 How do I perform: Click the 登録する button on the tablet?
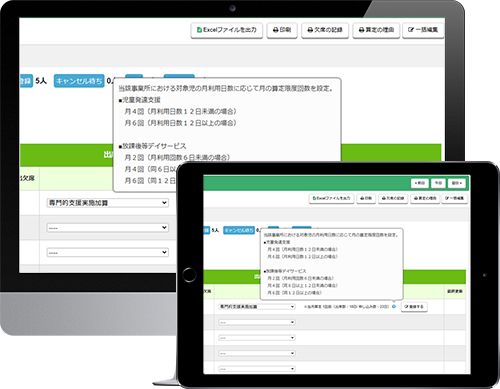[x=414, y=307]
